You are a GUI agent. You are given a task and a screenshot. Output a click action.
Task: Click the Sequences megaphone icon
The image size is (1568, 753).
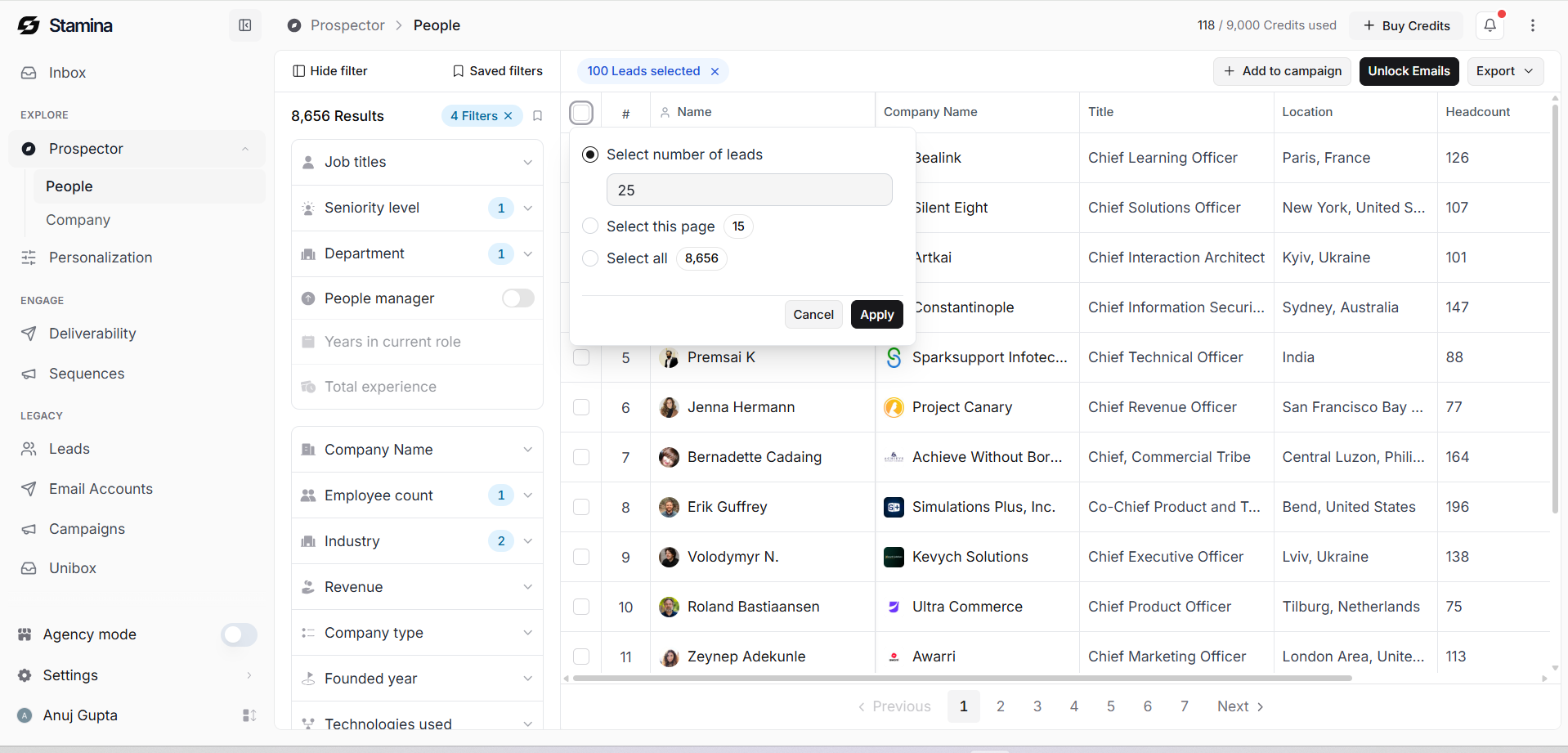click(29, 374)
